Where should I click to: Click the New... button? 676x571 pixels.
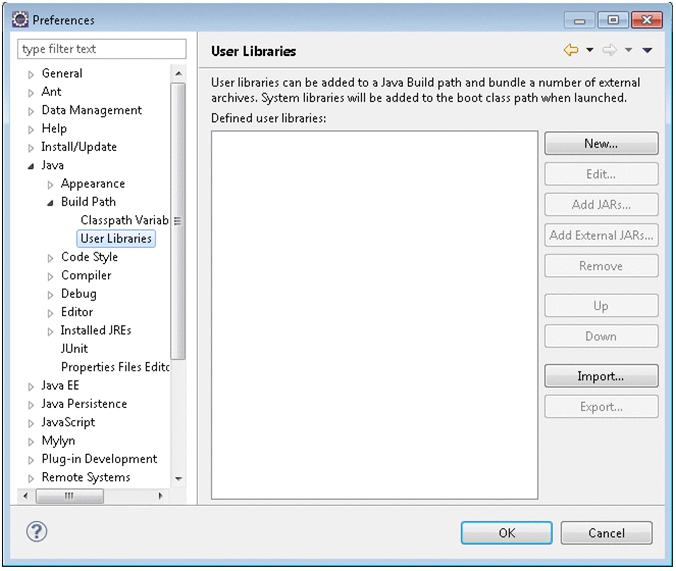(601, 143)
